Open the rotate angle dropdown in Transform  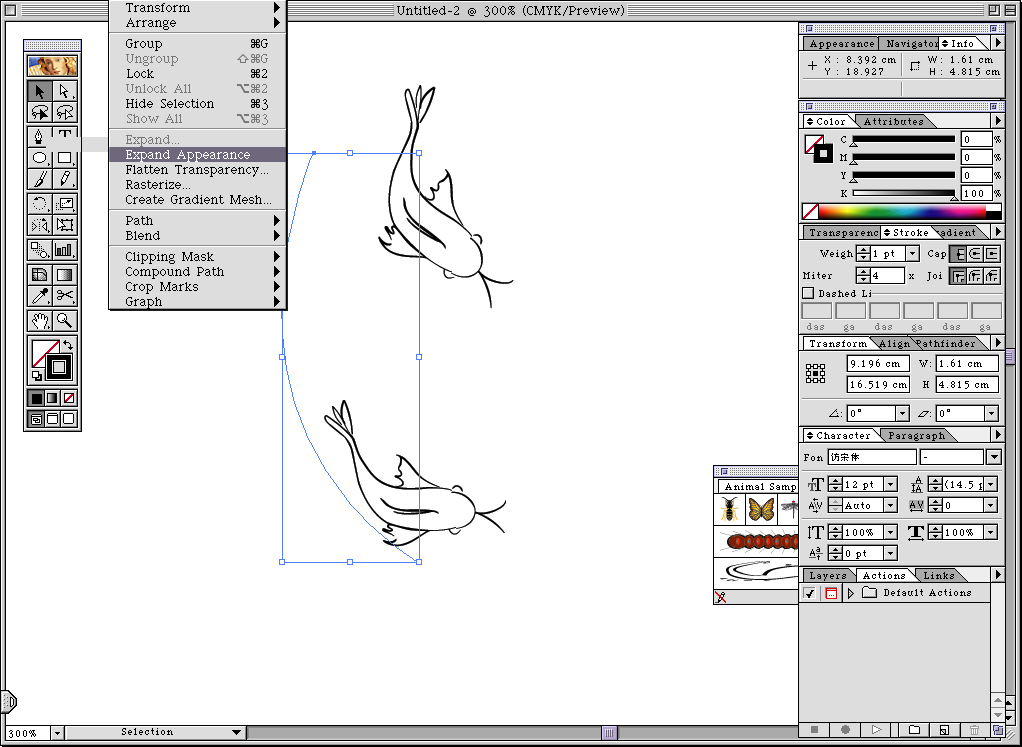coord(902,413)
